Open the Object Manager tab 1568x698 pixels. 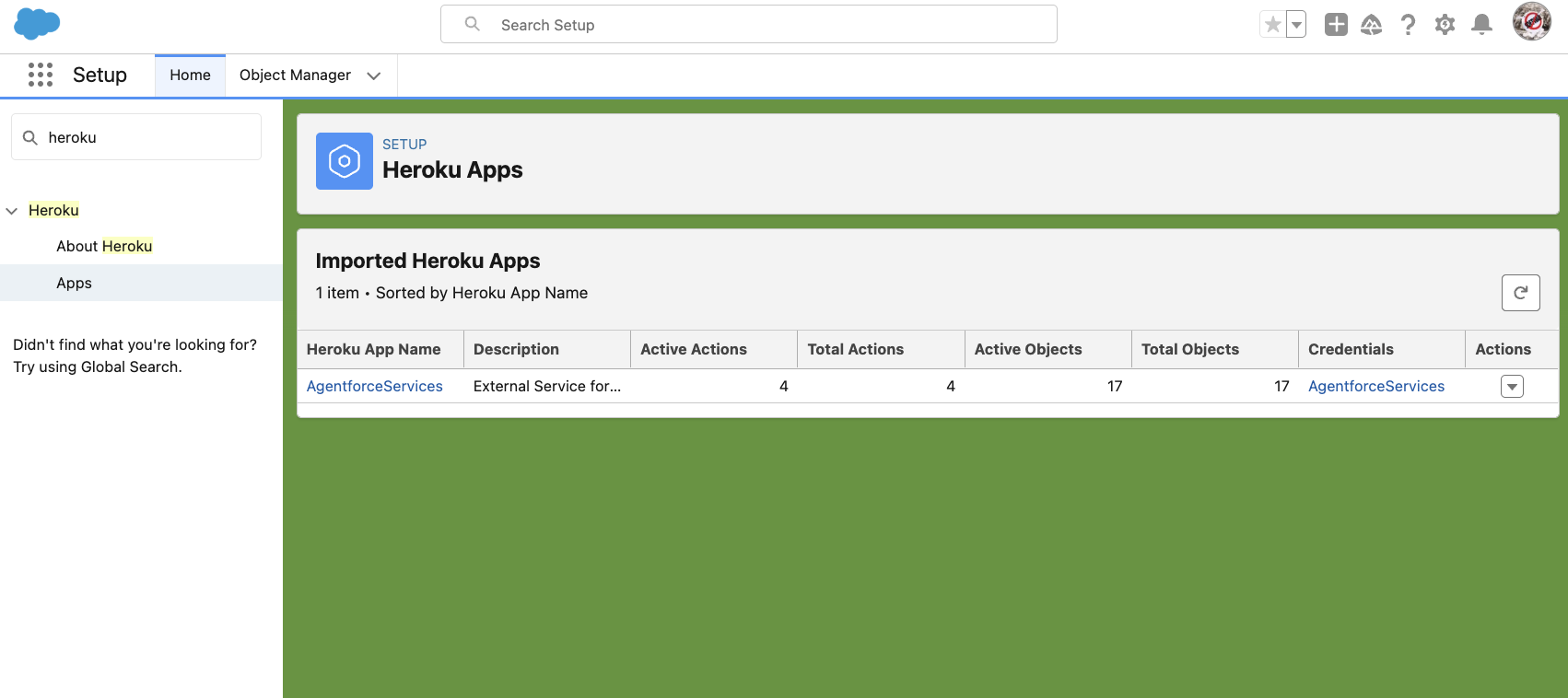295,76
